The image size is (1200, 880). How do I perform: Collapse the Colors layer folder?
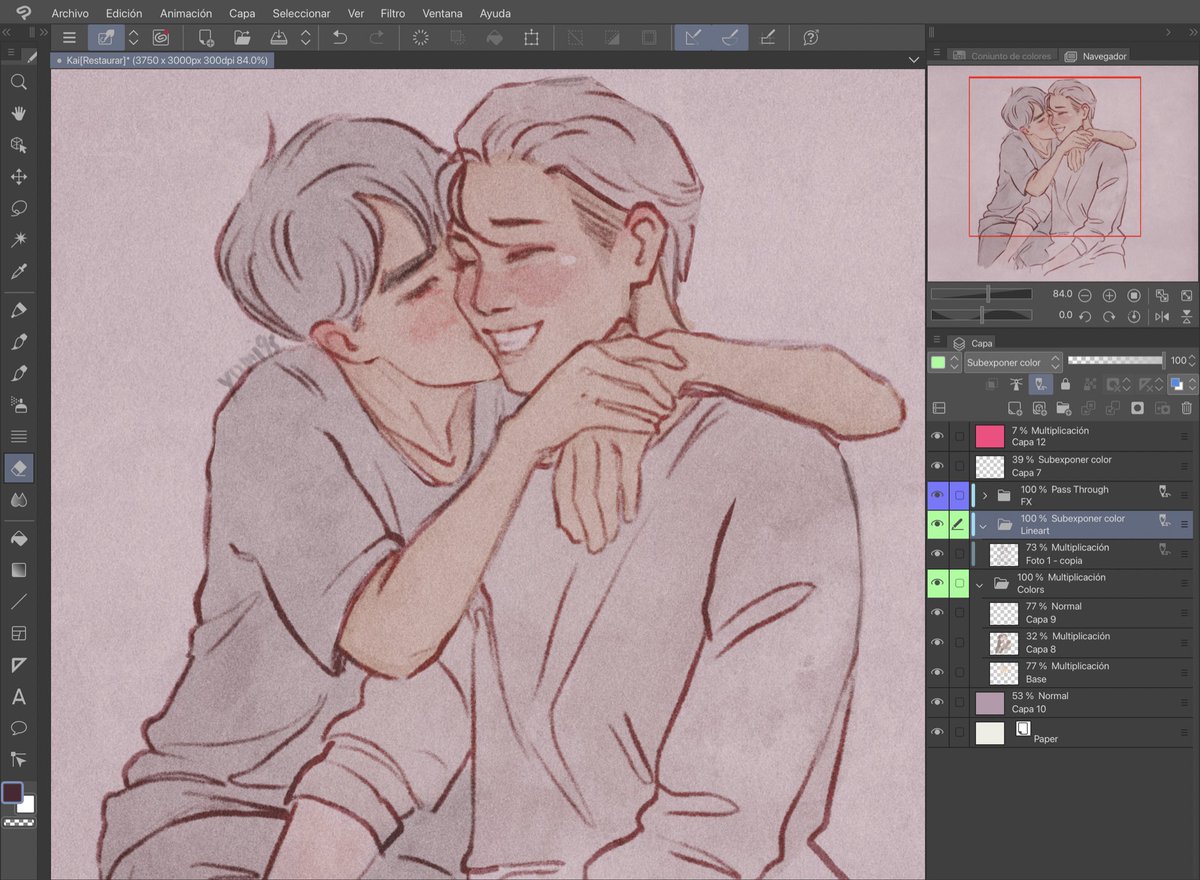pos(980,584)
